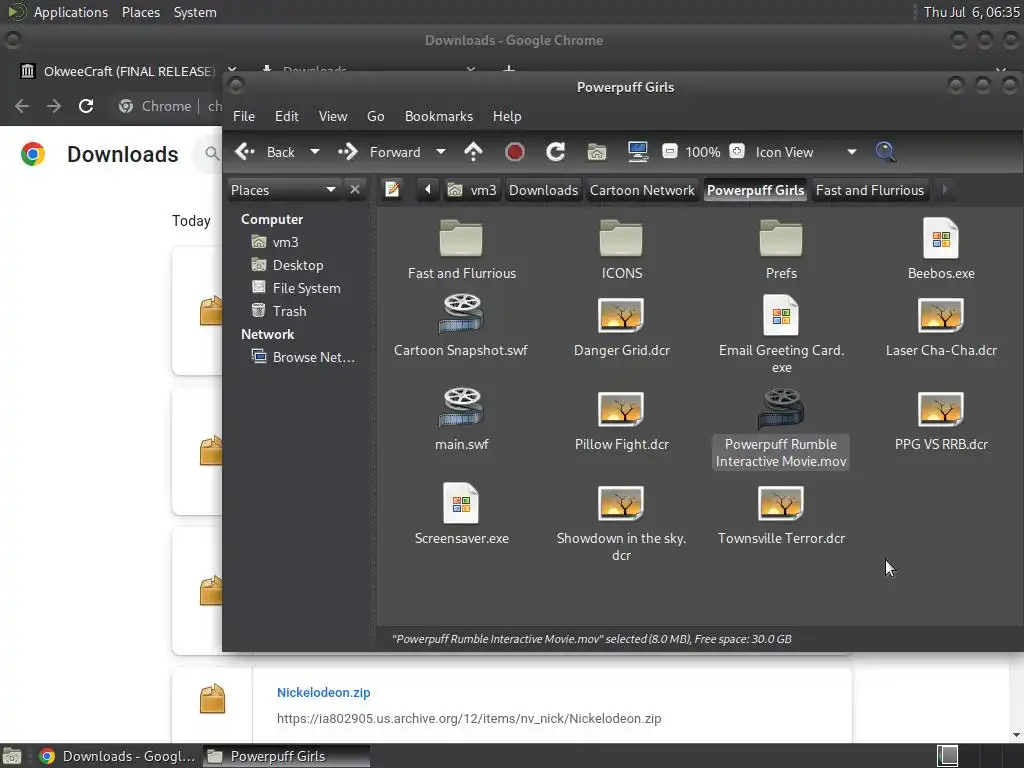This screenshot has width=1024, height=768.
Task: Open the Go menu
Action: click(376, 116)
